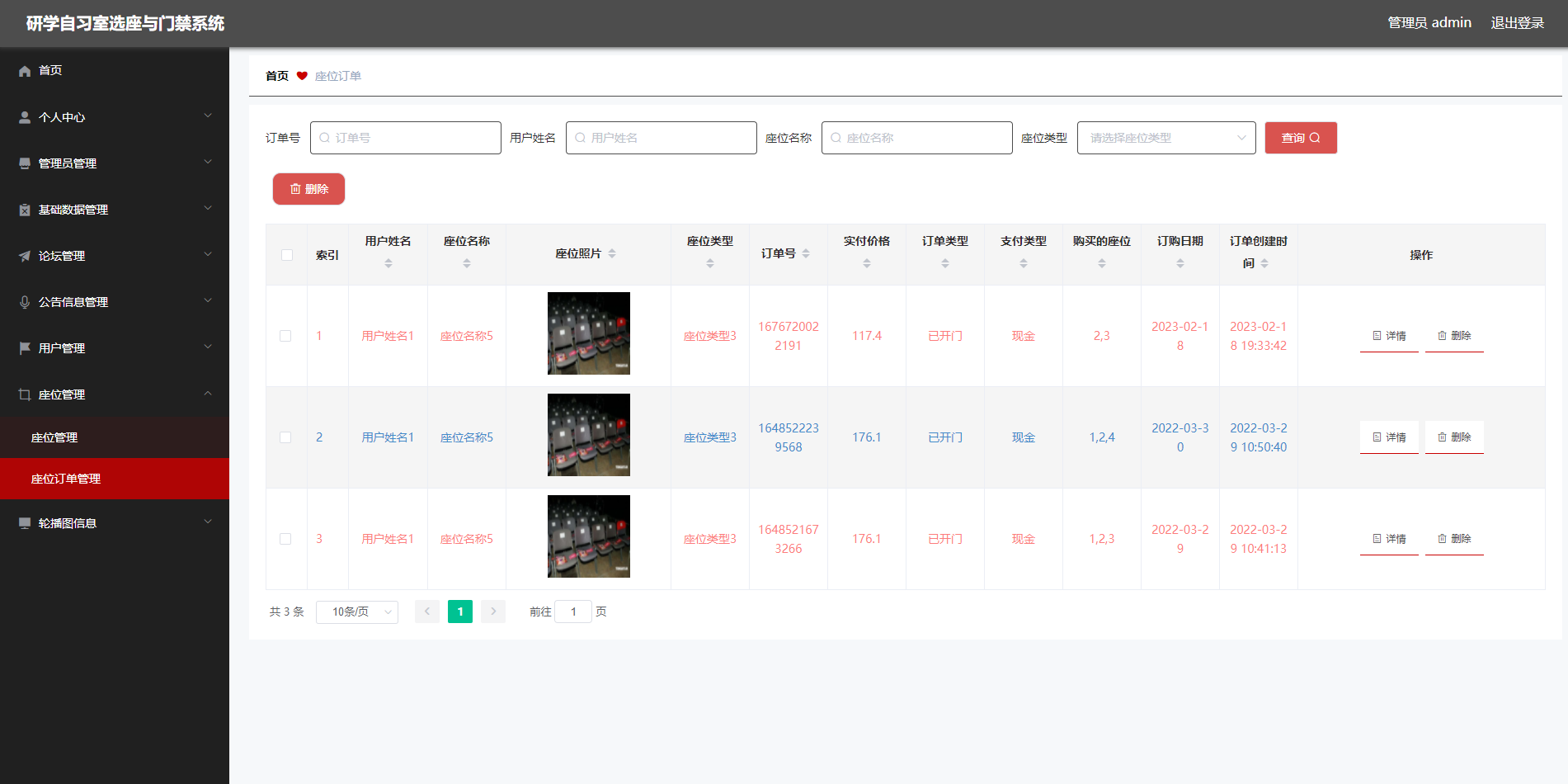Click the red 删除 batch delete button

[308, 189]
